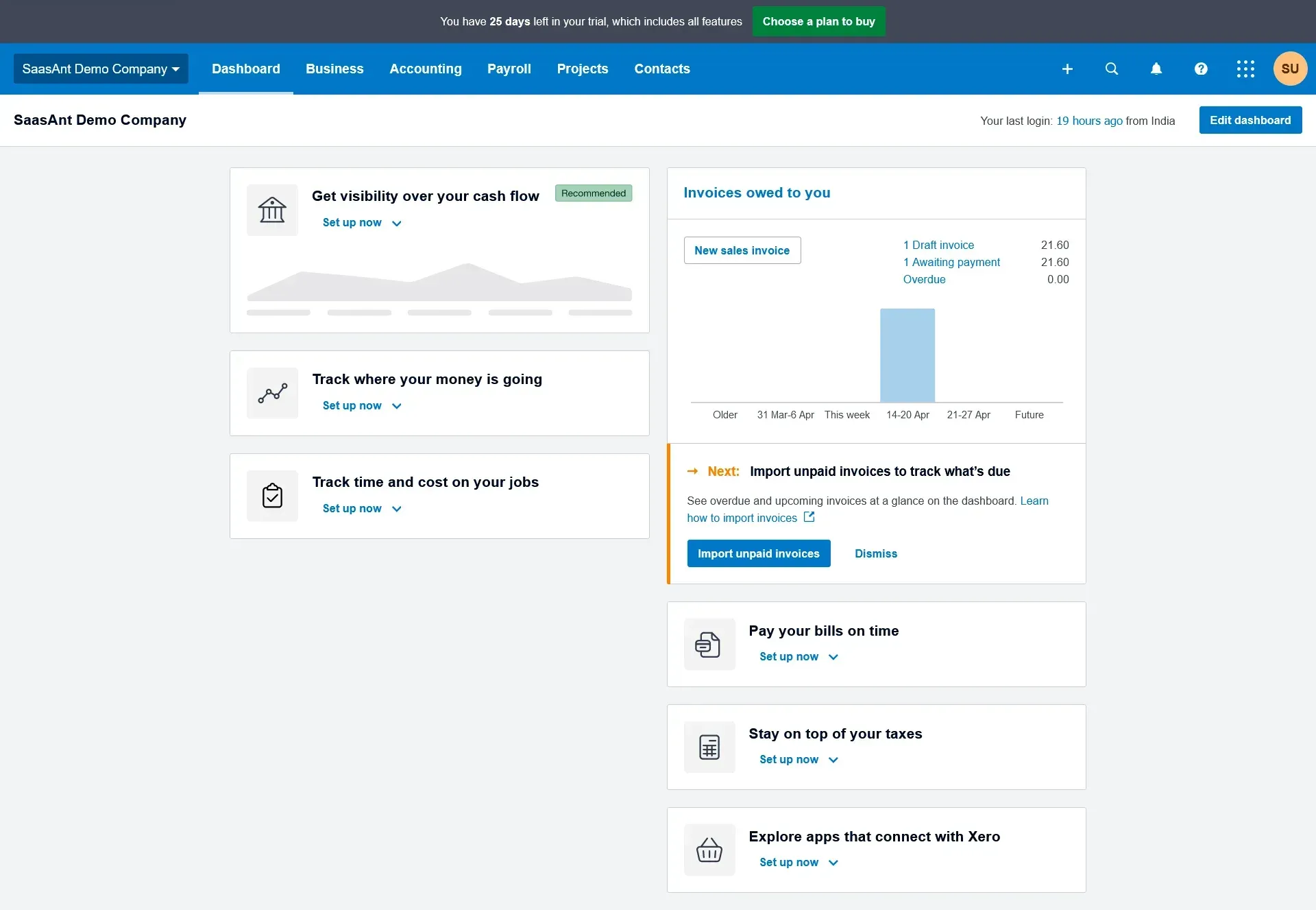Click the 19 hours ago last login link

(1089, 120)
